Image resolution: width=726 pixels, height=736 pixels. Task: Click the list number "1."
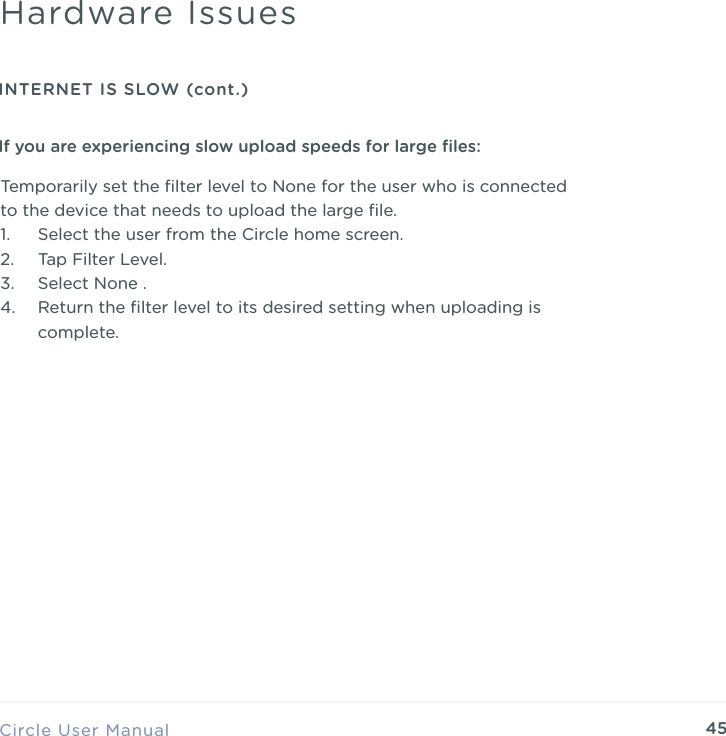click(7, 235)
